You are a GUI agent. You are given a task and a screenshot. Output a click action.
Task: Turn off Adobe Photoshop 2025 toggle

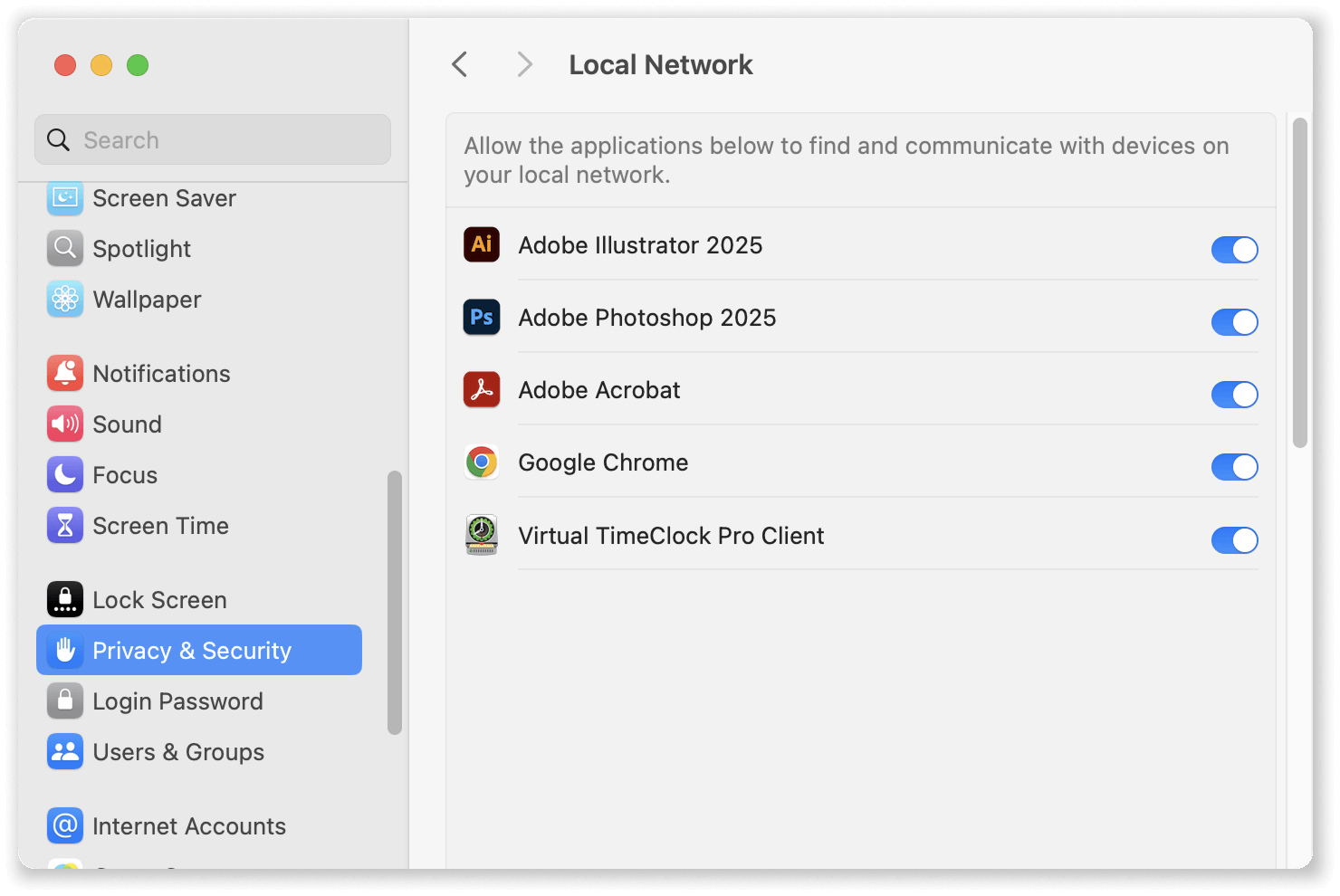pos(1235,322)
